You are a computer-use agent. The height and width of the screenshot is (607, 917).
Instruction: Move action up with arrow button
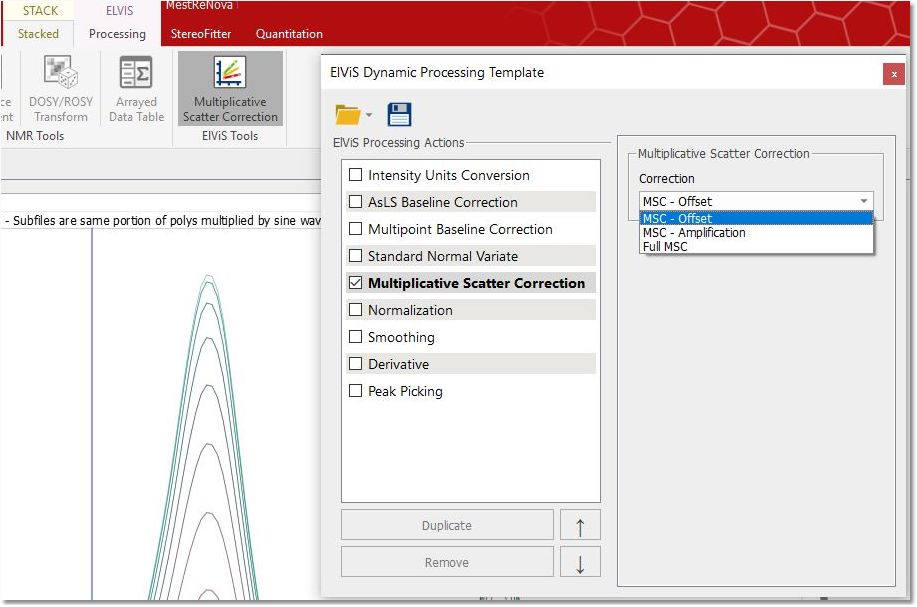pyautogui.click(x=580, y=525)
